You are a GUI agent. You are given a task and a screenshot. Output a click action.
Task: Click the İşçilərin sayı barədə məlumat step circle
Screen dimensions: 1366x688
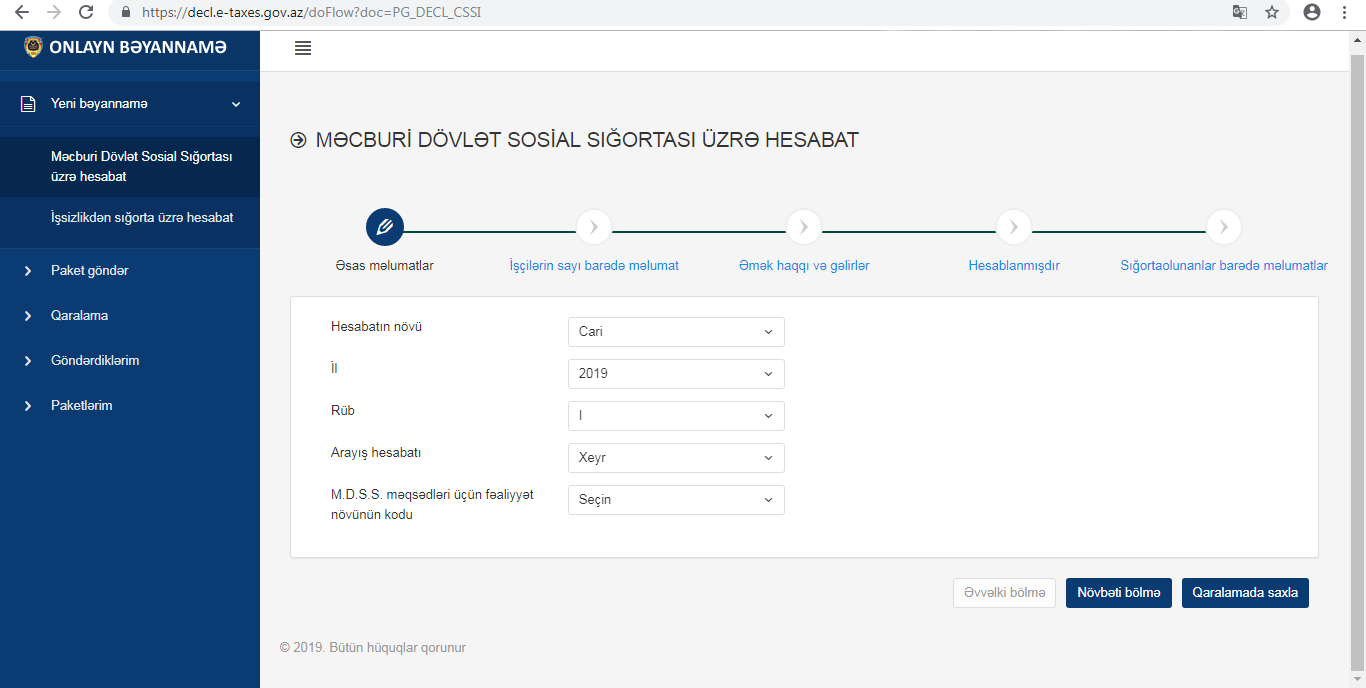click(593, 226)
